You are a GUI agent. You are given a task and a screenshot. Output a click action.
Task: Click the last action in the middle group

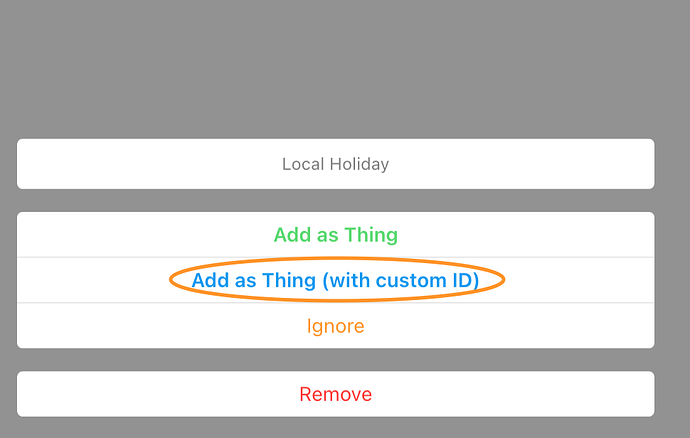[x=335, y=326]
